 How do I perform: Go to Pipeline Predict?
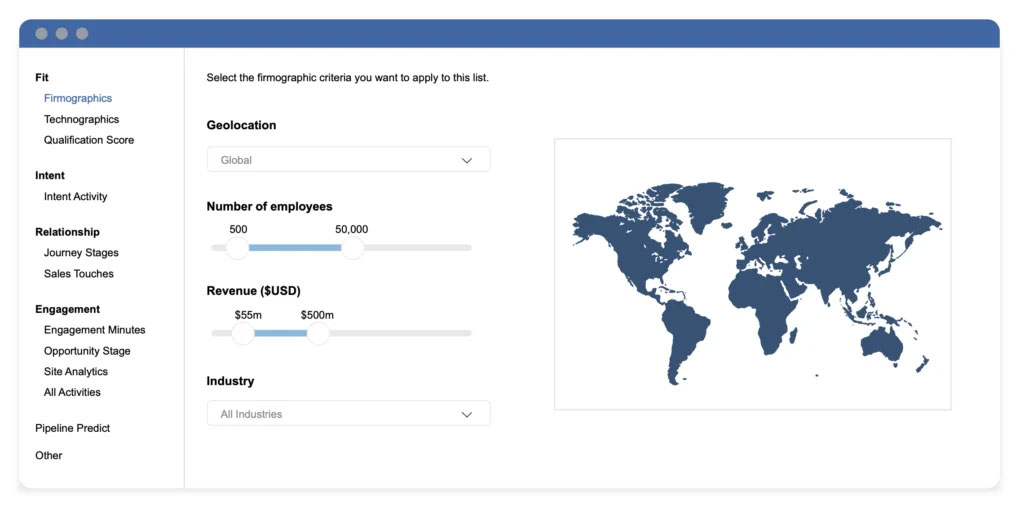[72, 429]
